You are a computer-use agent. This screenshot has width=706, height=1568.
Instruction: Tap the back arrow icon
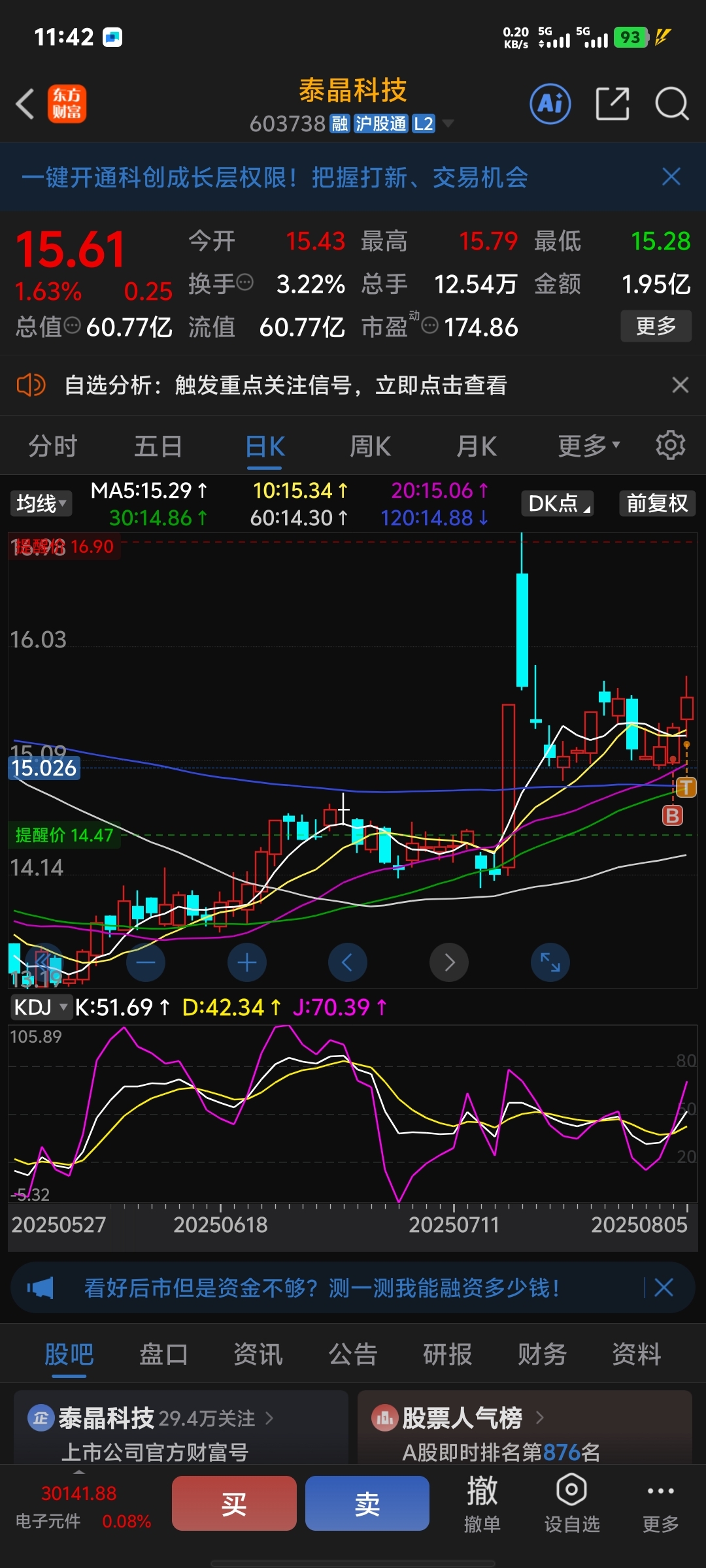[25, 104]
